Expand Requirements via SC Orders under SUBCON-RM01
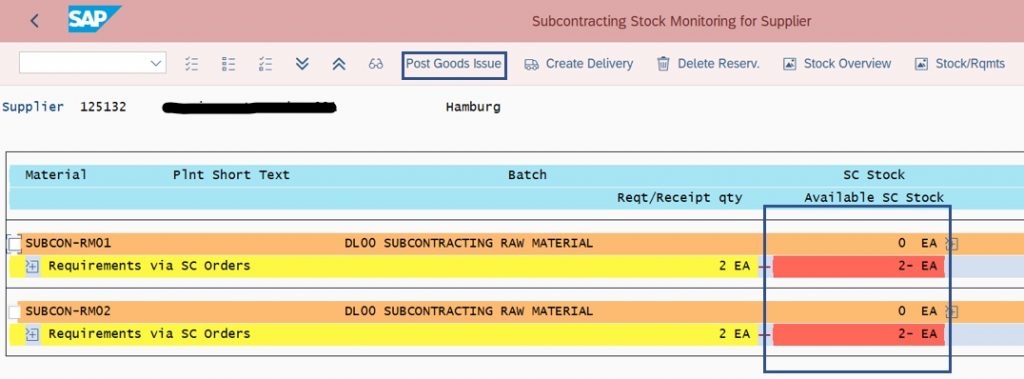 tap(32, 266)
